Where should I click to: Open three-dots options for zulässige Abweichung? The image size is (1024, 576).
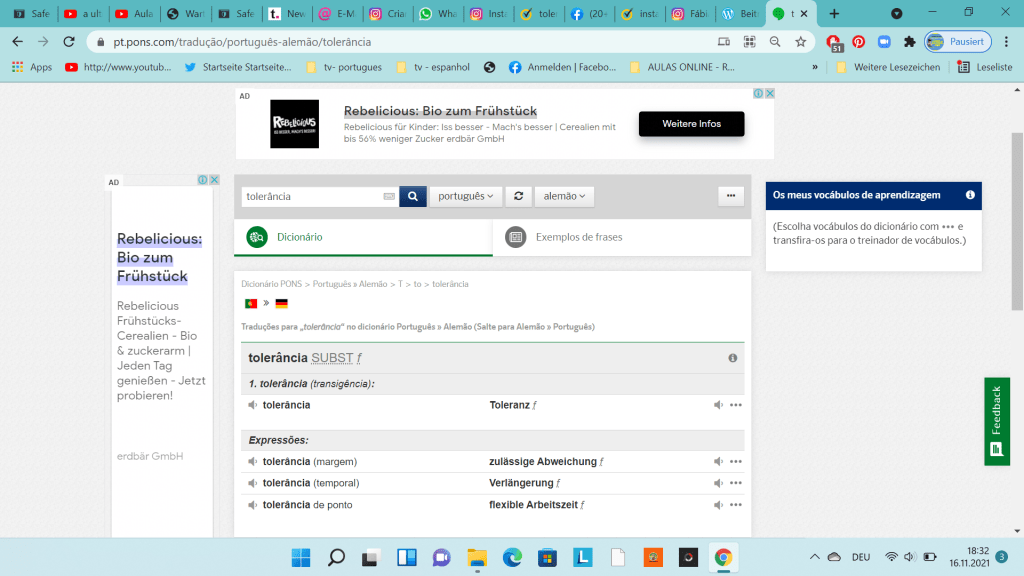coord(736,462)
